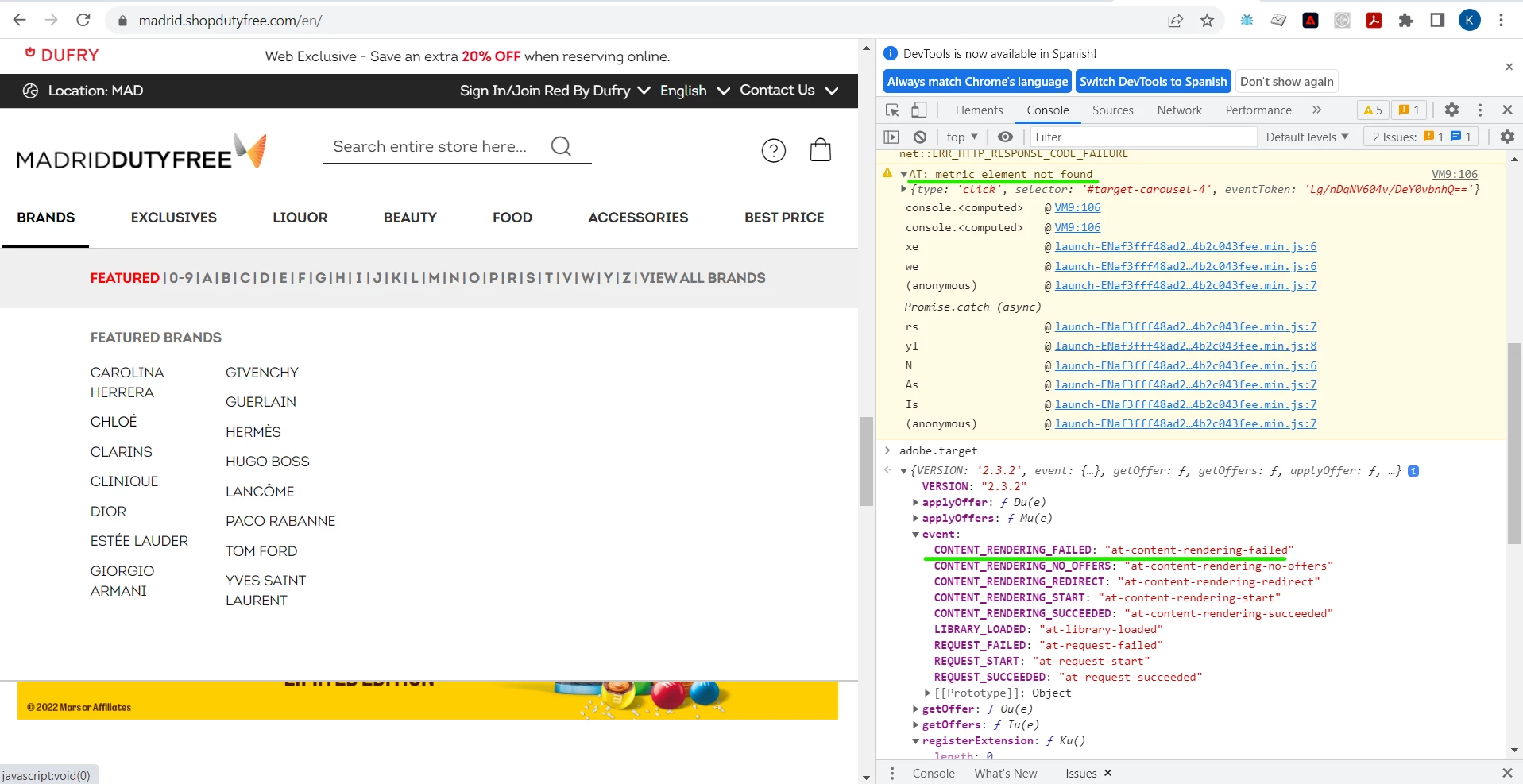Clear the console with the block icon
This screenshot has height=784, width=1523.
[x=919, y=137]
